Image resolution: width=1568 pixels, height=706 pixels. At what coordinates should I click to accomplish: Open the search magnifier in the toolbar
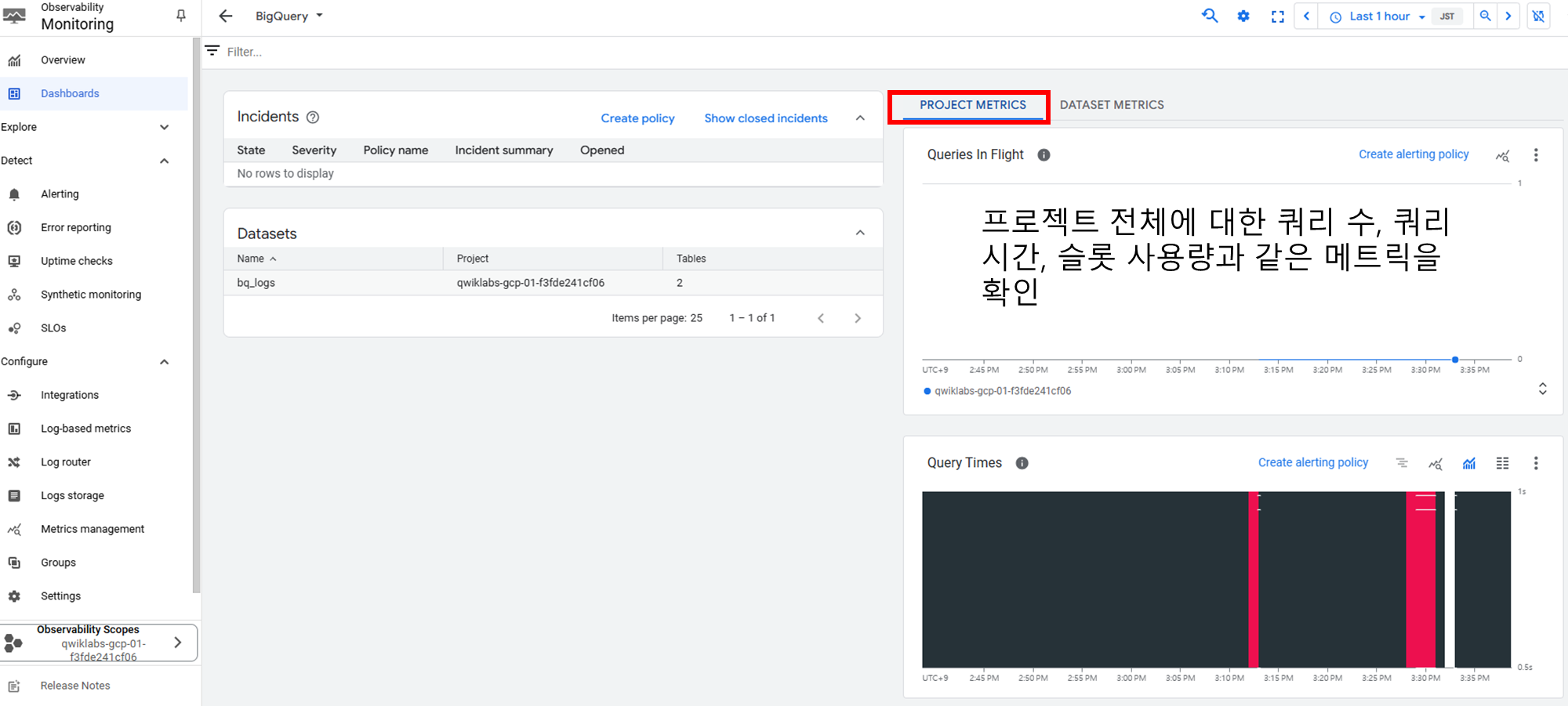click(1210, 16)
